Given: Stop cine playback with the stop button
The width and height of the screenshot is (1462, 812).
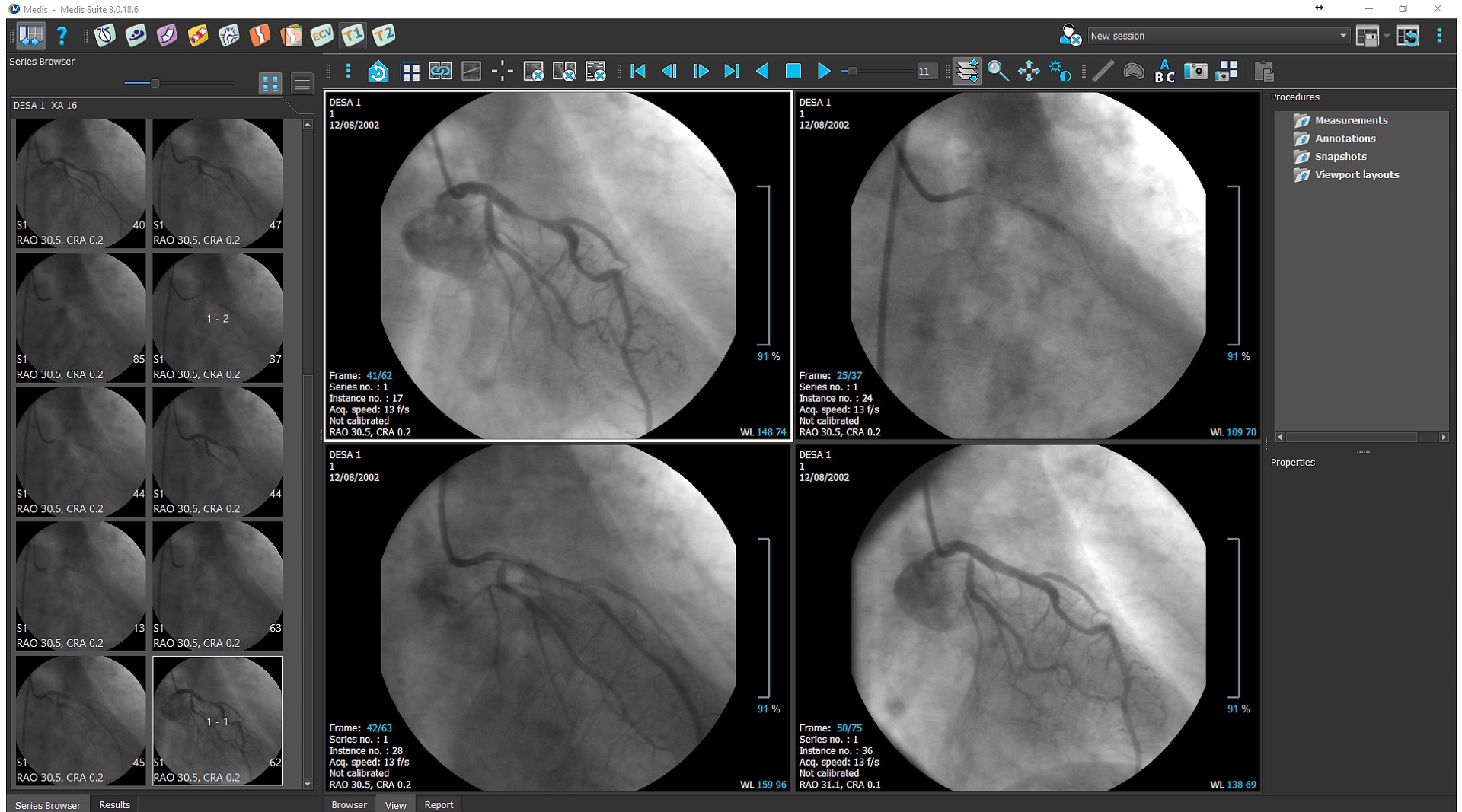Looking at the screenshot, I should coord(793,71).
